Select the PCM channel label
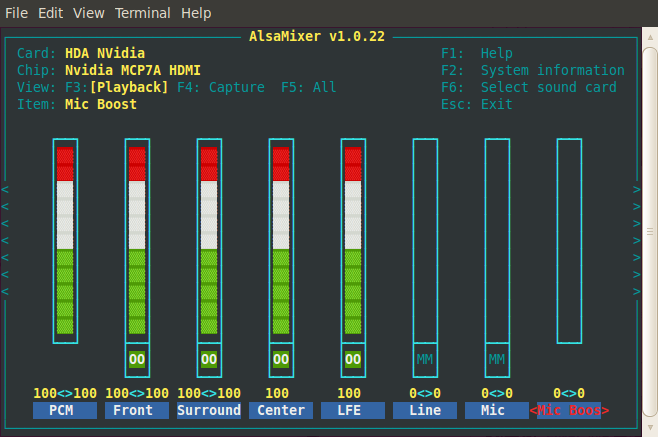The image size is (658, 437). 65,410
